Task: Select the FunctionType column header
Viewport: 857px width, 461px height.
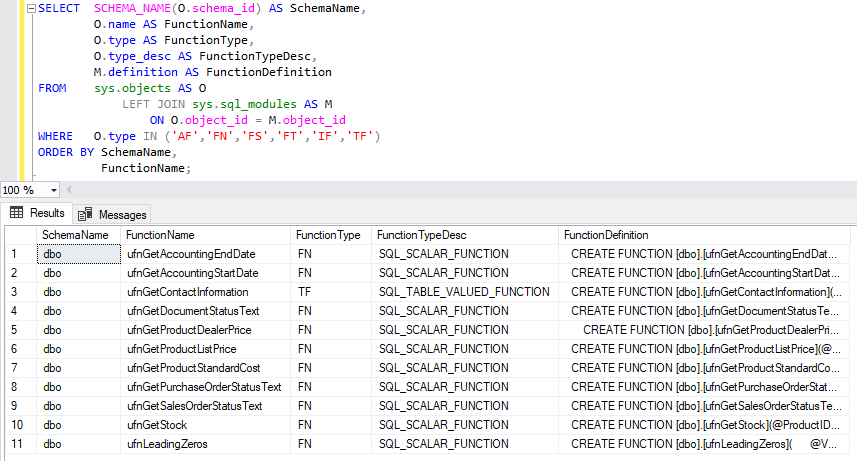Action: pos(328,235)
